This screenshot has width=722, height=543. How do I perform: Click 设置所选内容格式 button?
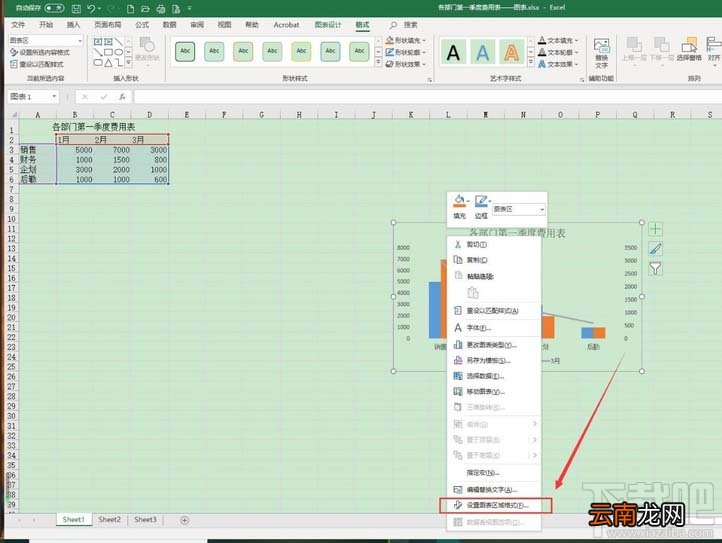pos(40,53)
